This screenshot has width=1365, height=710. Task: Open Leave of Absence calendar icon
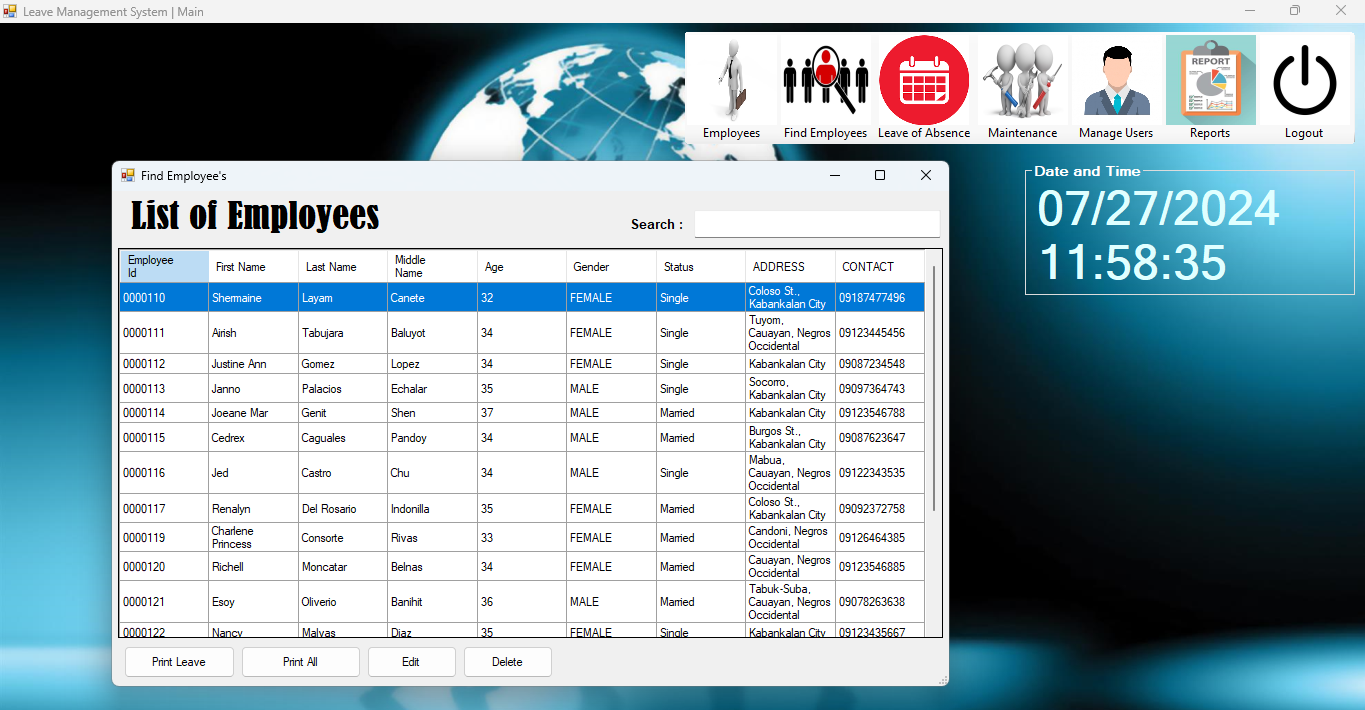(x=923, y=80)
